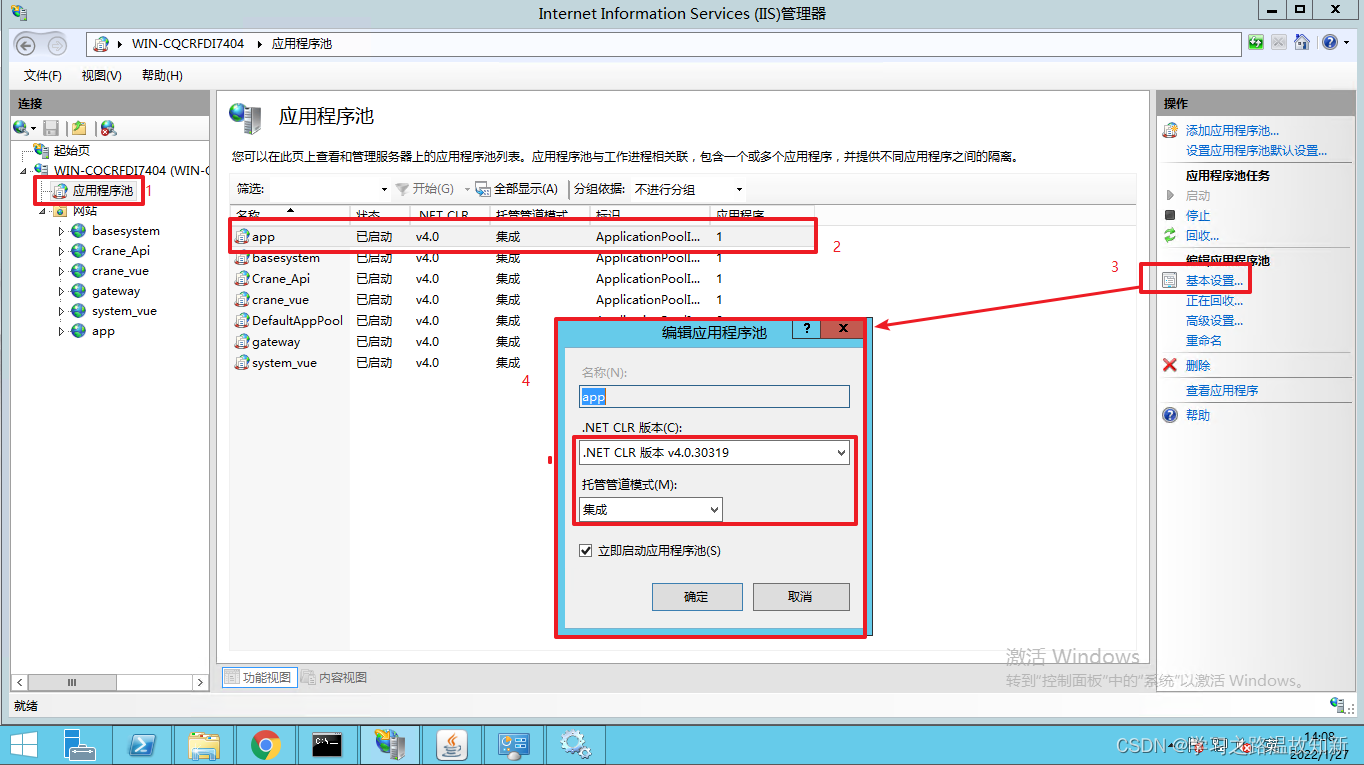1364x765 pixels.
Task: Click the red X Delete icon
Action: [1170, 365]
